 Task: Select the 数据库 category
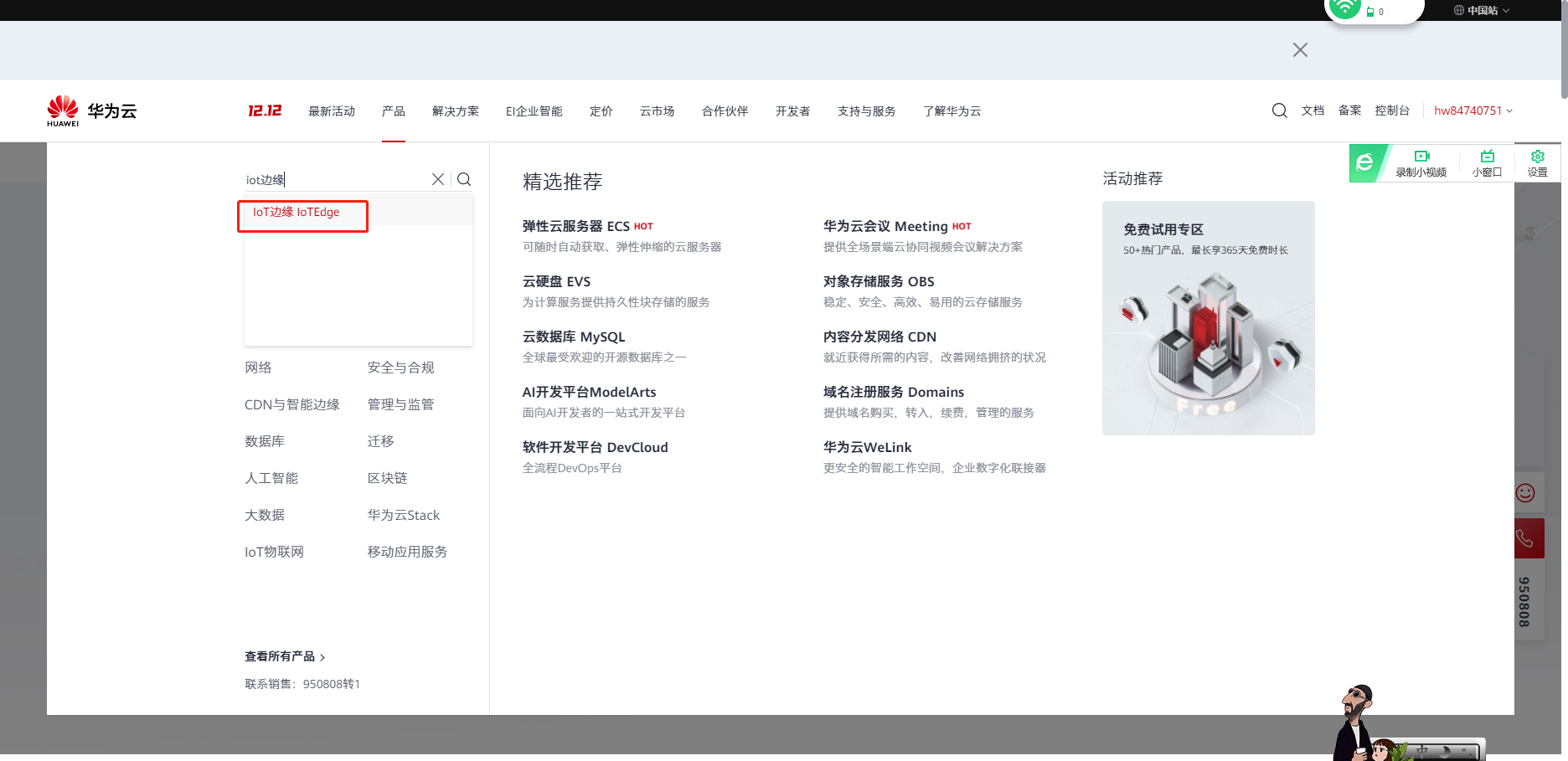coord(265,441)
